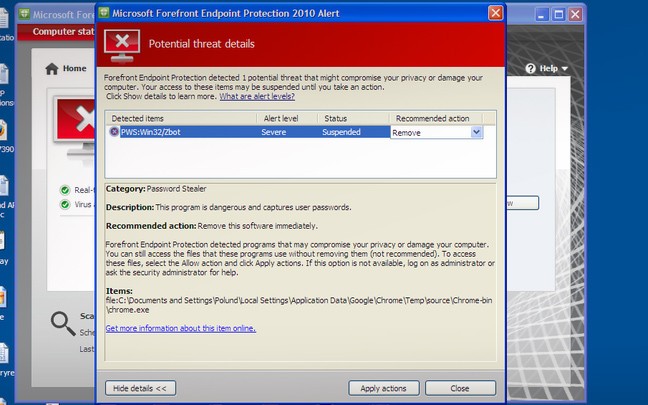Minimize the background Forefront window
Viewport: 648px width, 405px height.
click(x=542, y=15)
